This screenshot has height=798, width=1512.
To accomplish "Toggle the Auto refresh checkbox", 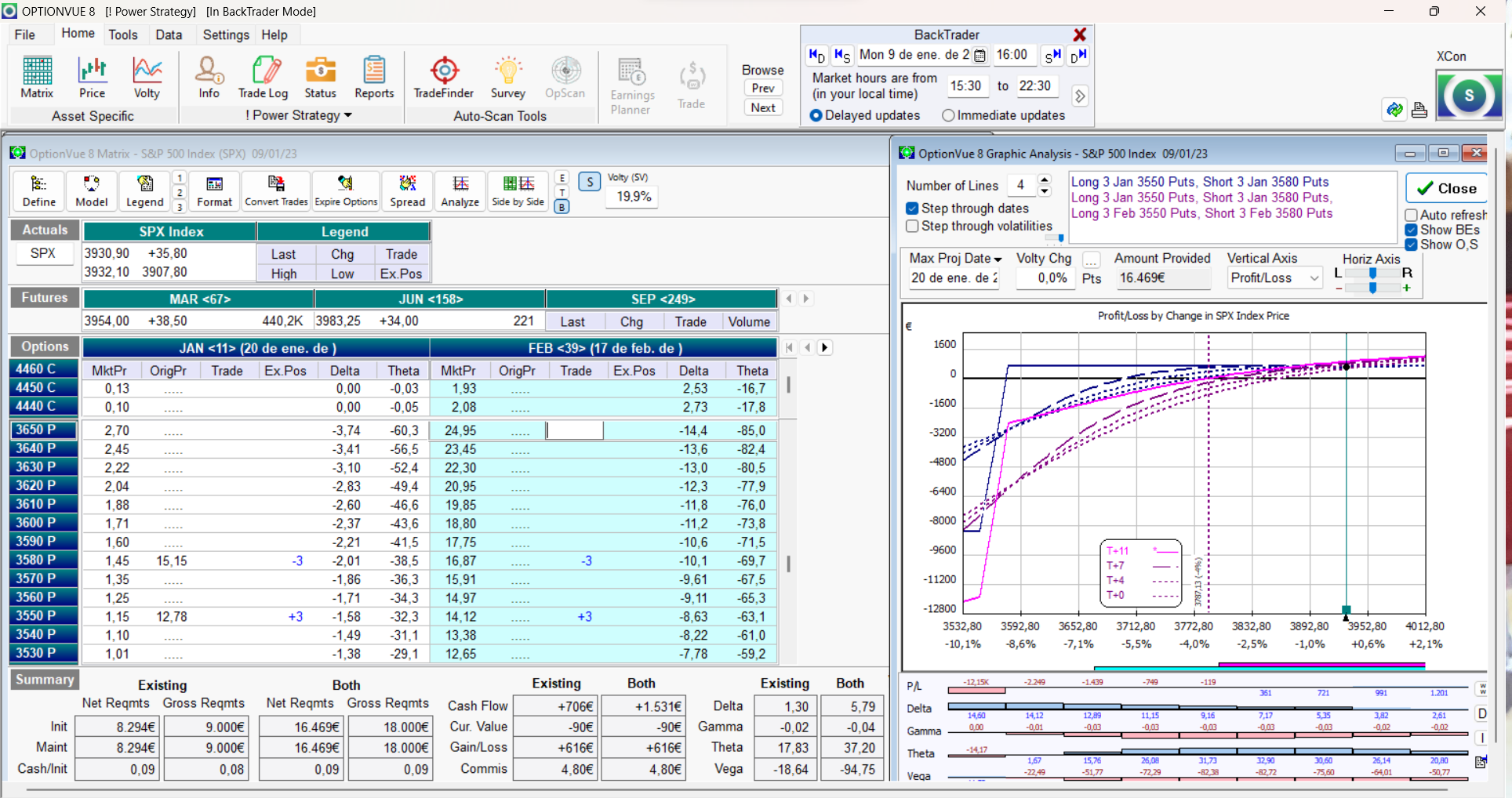I will click(x=1412, y=215).
